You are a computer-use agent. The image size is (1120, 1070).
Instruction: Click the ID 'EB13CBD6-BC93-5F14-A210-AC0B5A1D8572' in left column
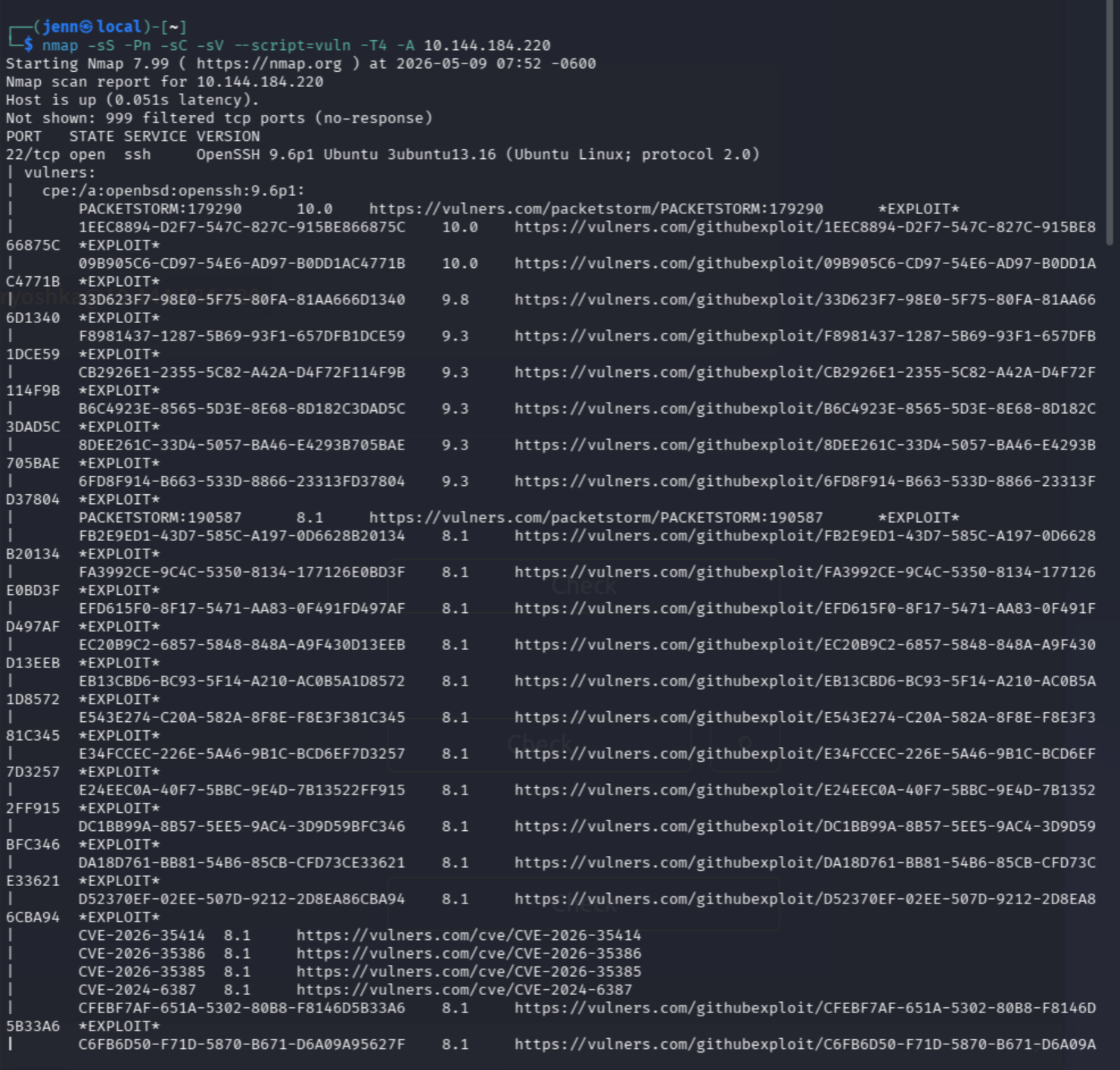242,681
